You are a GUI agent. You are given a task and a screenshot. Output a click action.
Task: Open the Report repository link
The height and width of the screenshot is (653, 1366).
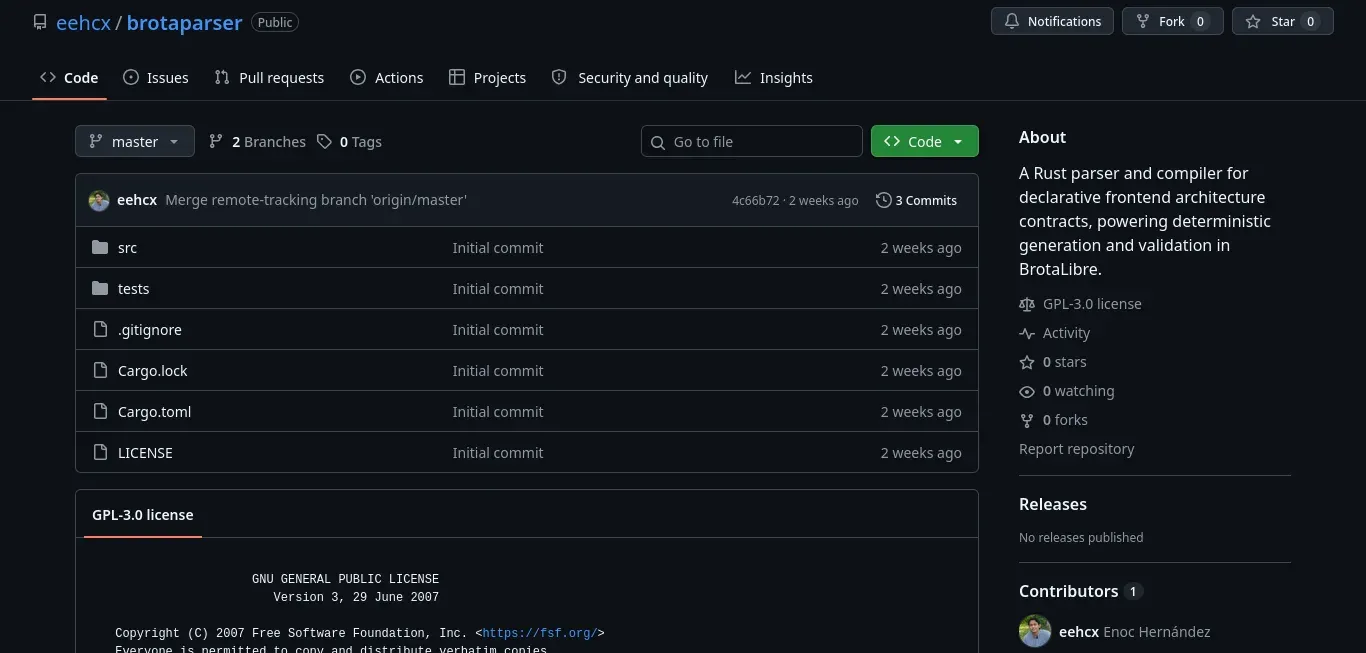tap(1077, 449)
